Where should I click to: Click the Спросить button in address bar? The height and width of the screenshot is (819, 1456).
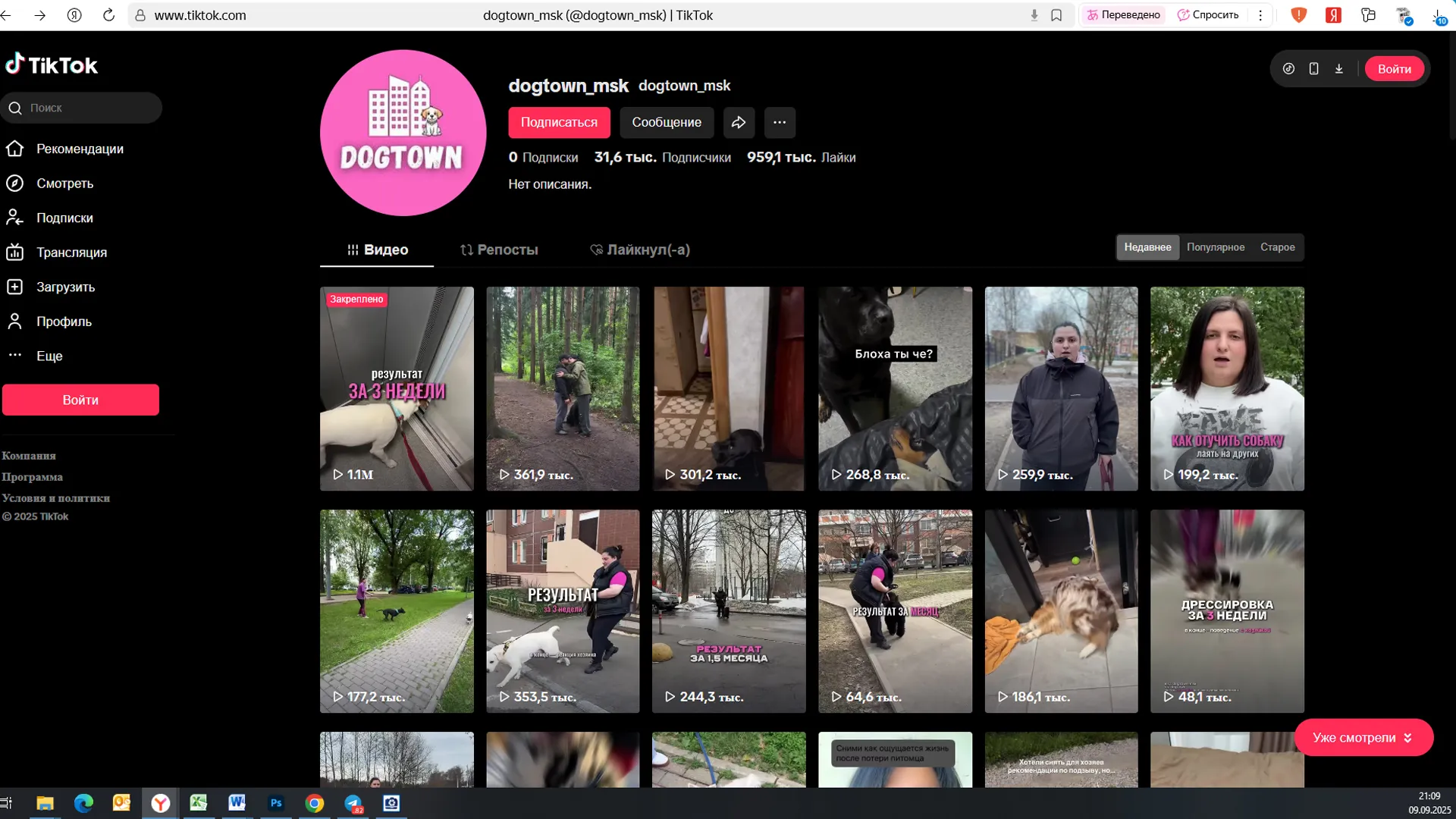(1208, 15)
